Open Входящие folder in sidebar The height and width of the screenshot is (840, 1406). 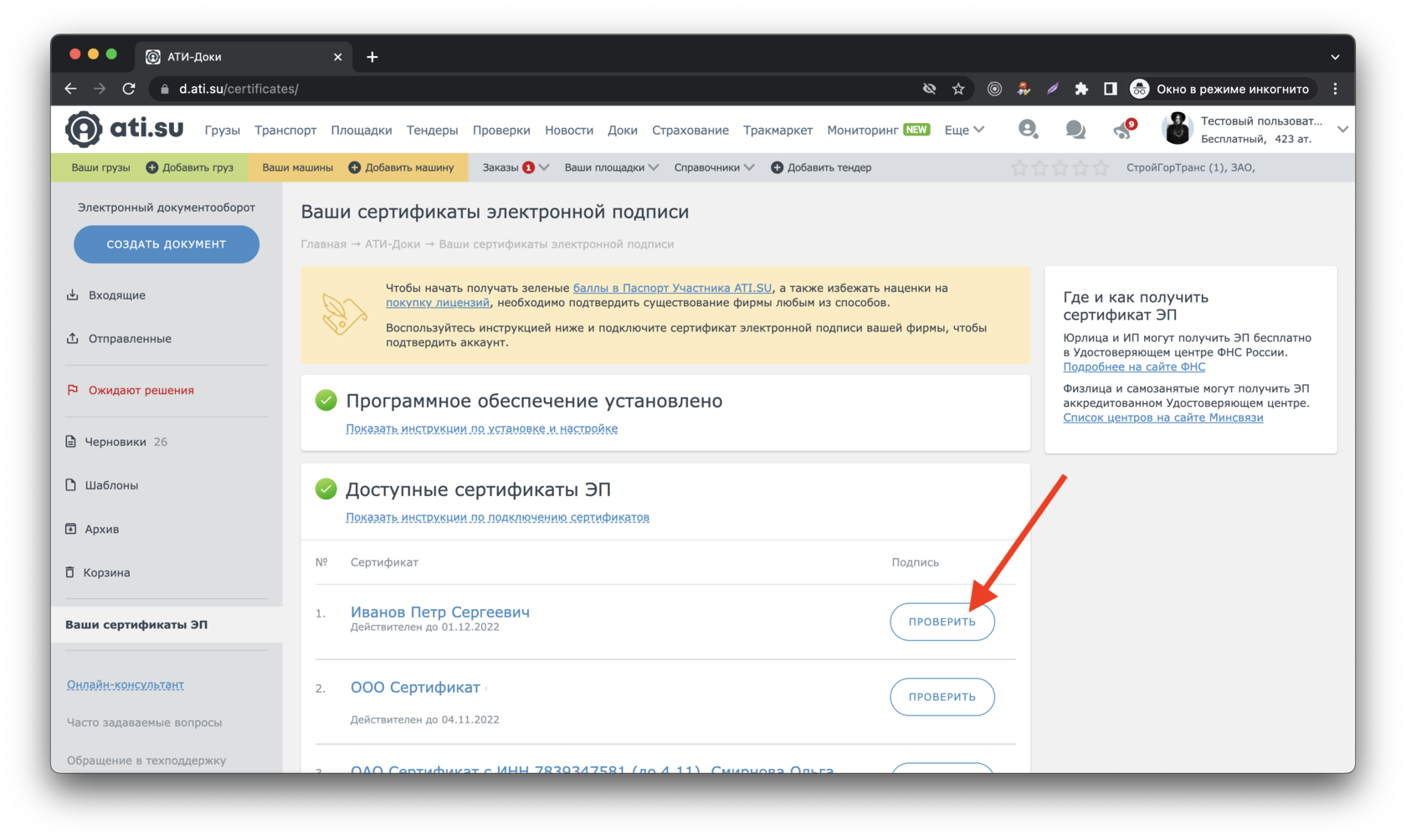point(116,295)
